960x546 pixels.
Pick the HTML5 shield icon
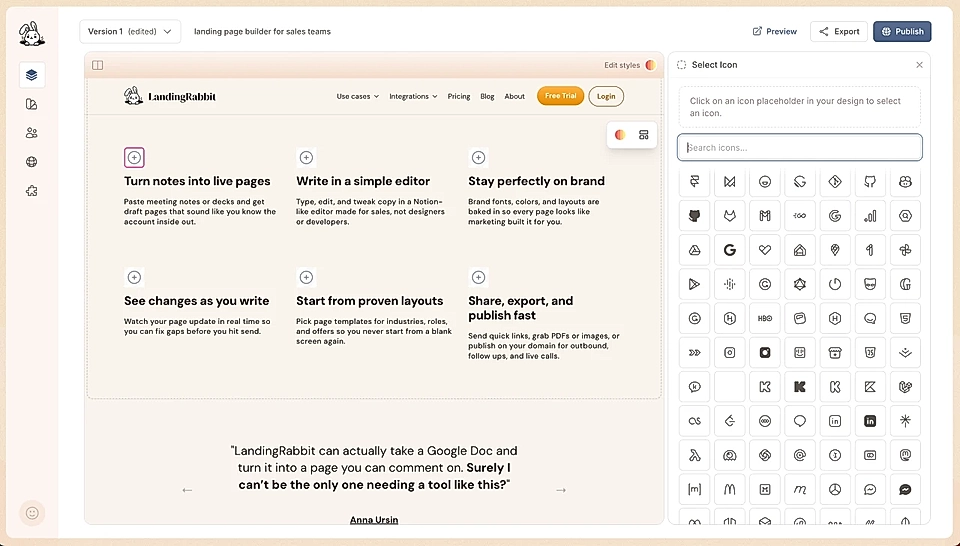tap(906, 319)
